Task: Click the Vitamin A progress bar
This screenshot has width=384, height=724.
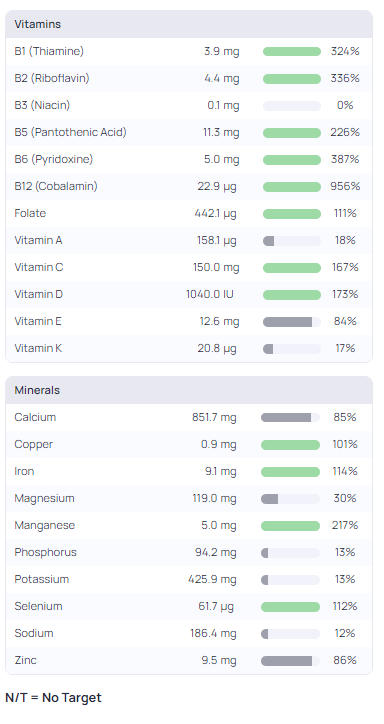Action: coord(292,241)
